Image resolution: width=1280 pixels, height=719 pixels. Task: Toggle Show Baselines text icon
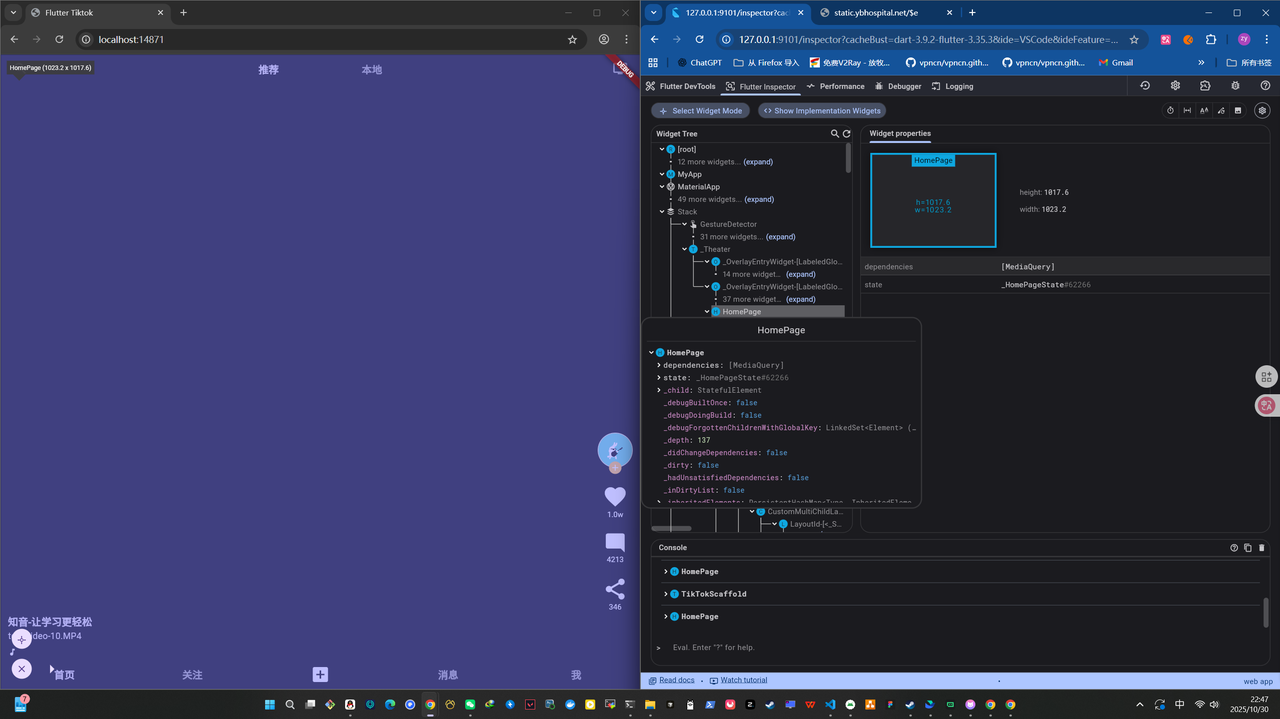point(1204,111)
